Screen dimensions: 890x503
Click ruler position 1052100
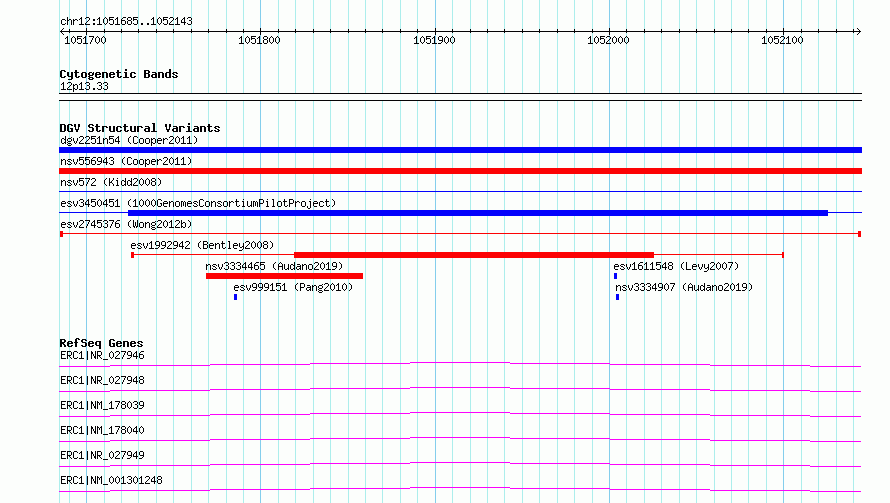782,40
